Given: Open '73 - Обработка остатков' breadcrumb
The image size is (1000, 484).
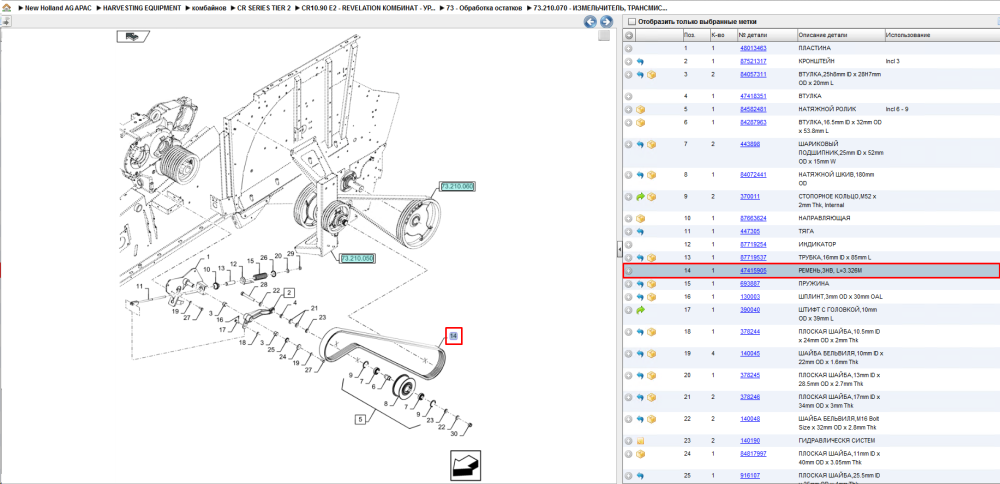Looking at the screenshot, I should tap(485, 8).
